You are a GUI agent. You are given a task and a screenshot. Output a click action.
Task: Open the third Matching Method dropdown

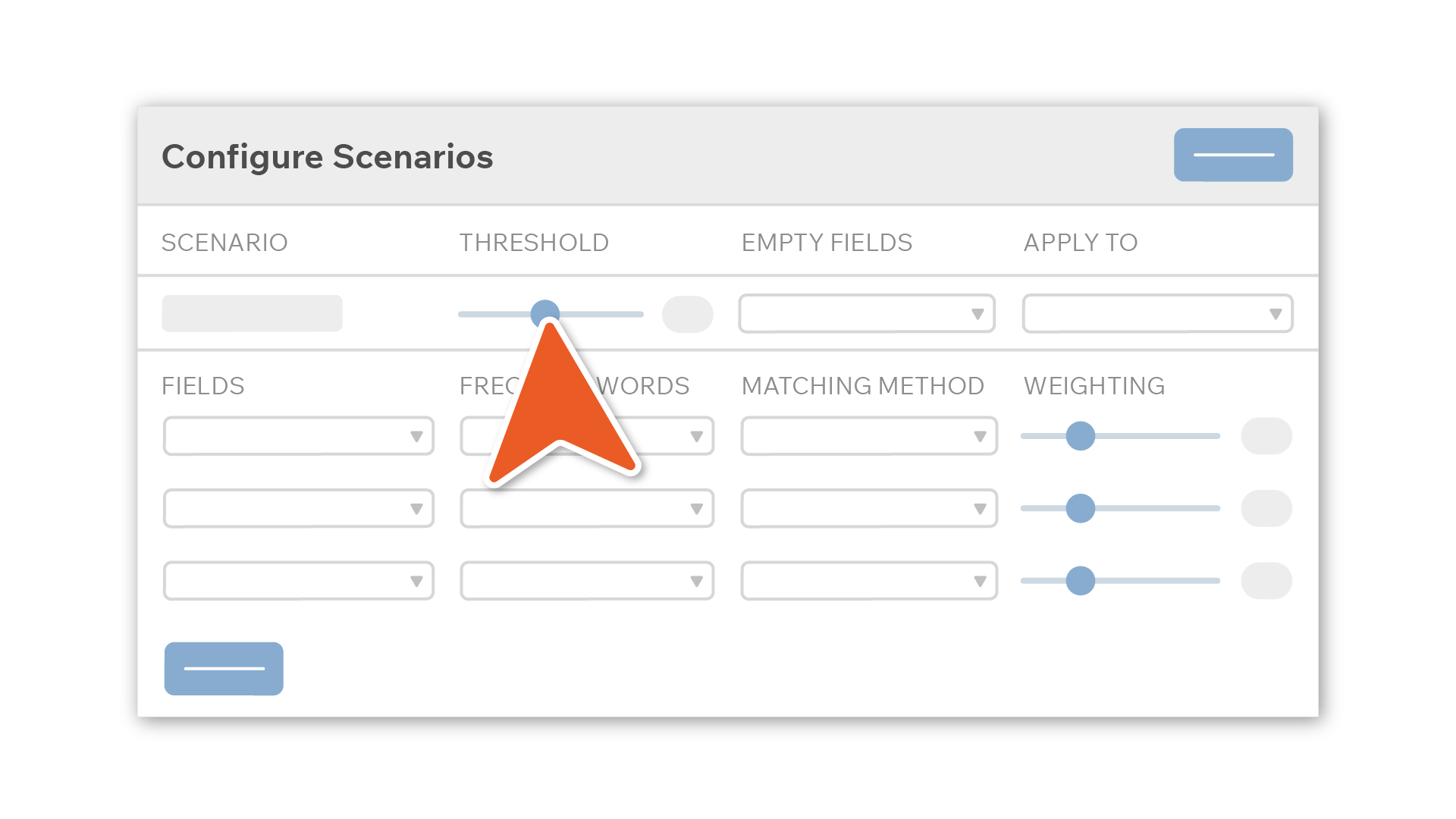869,581
